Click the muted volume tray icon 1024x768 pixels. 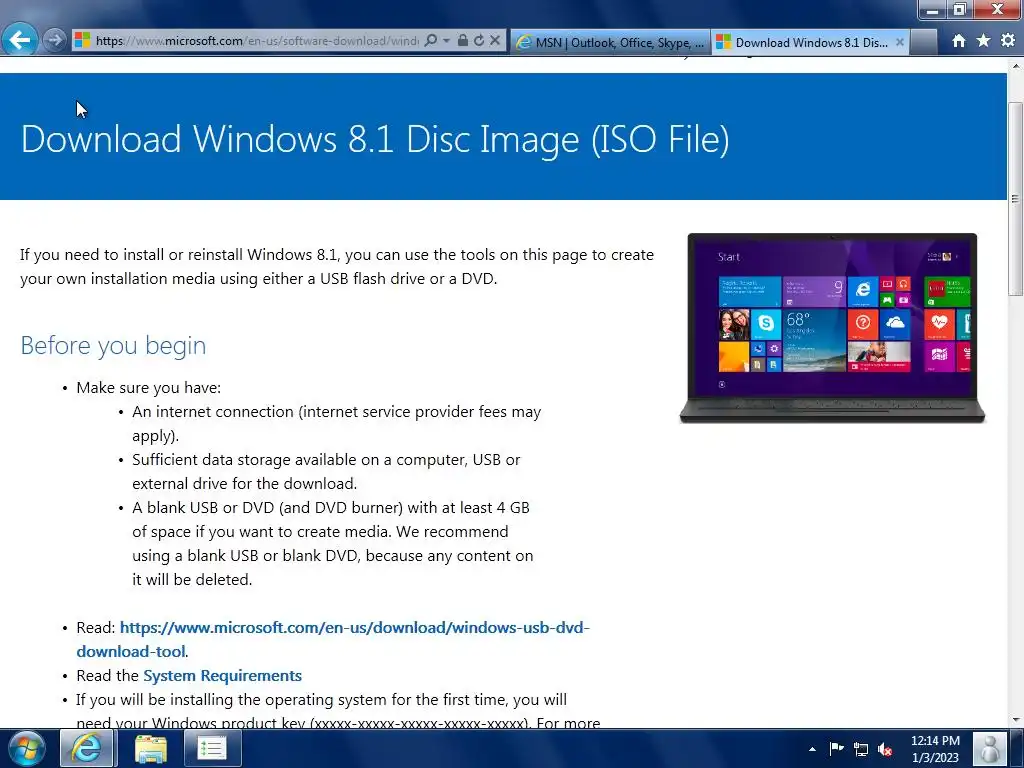(x=886, y=749)
